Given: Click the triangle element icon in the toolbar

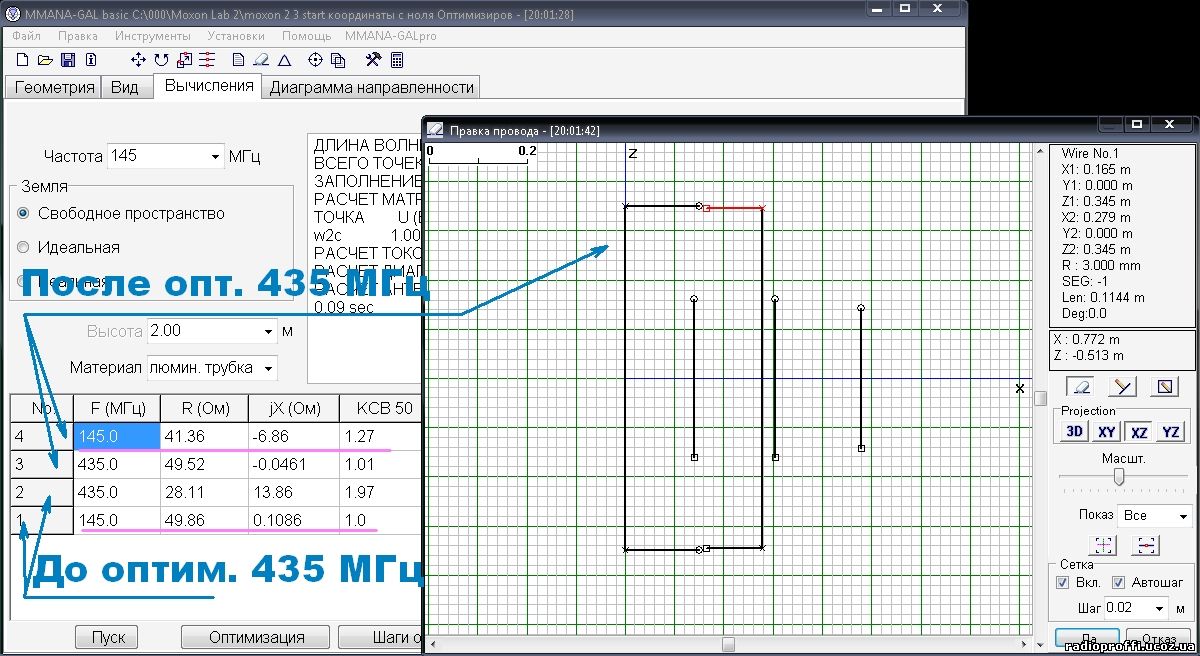Looking at the screenshot, I should coord(284,60).
